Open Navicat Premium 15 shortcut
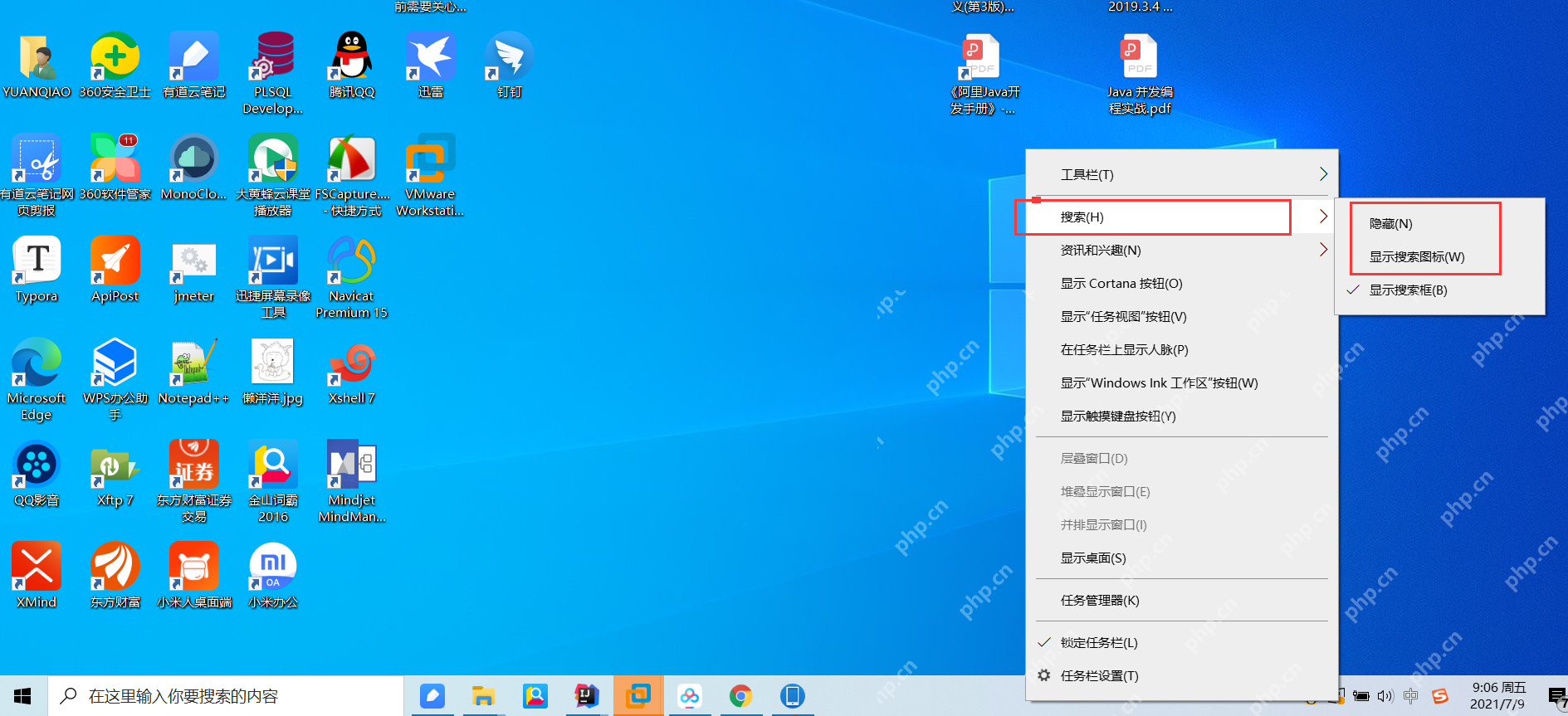The height and width of the screenshot is (716, 1568). tap(352, 261)
